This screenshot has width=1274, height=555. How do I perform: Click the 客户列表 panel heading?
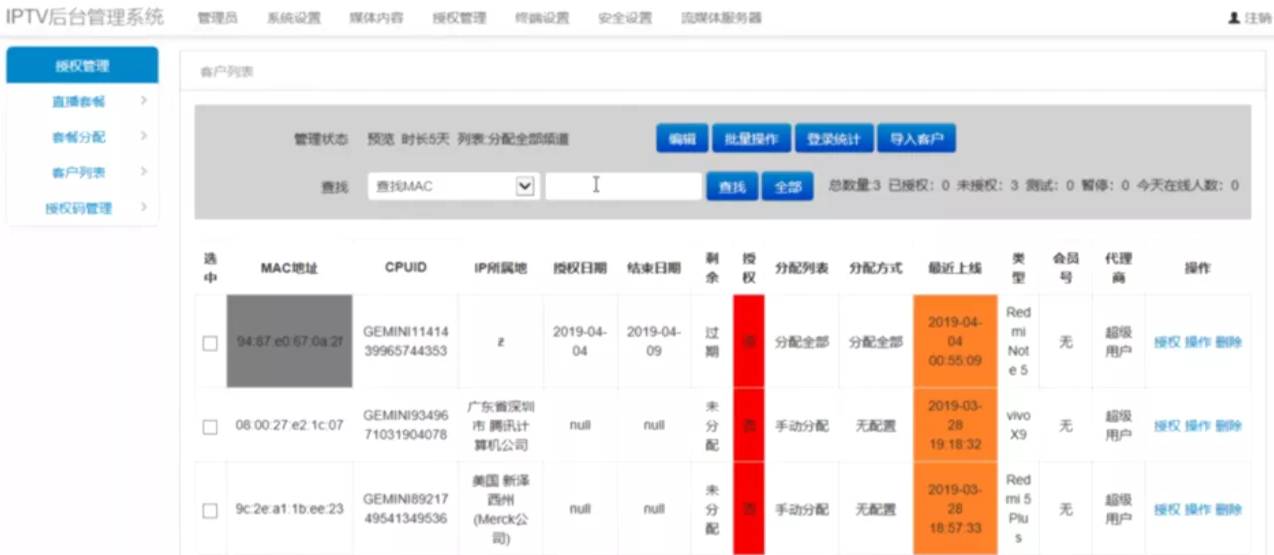point(226,72)
